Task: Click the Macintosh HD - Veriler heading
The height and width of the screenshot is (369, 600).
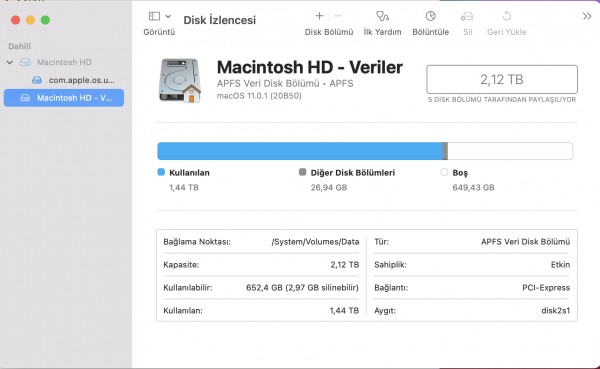Action: pos(310,67)
